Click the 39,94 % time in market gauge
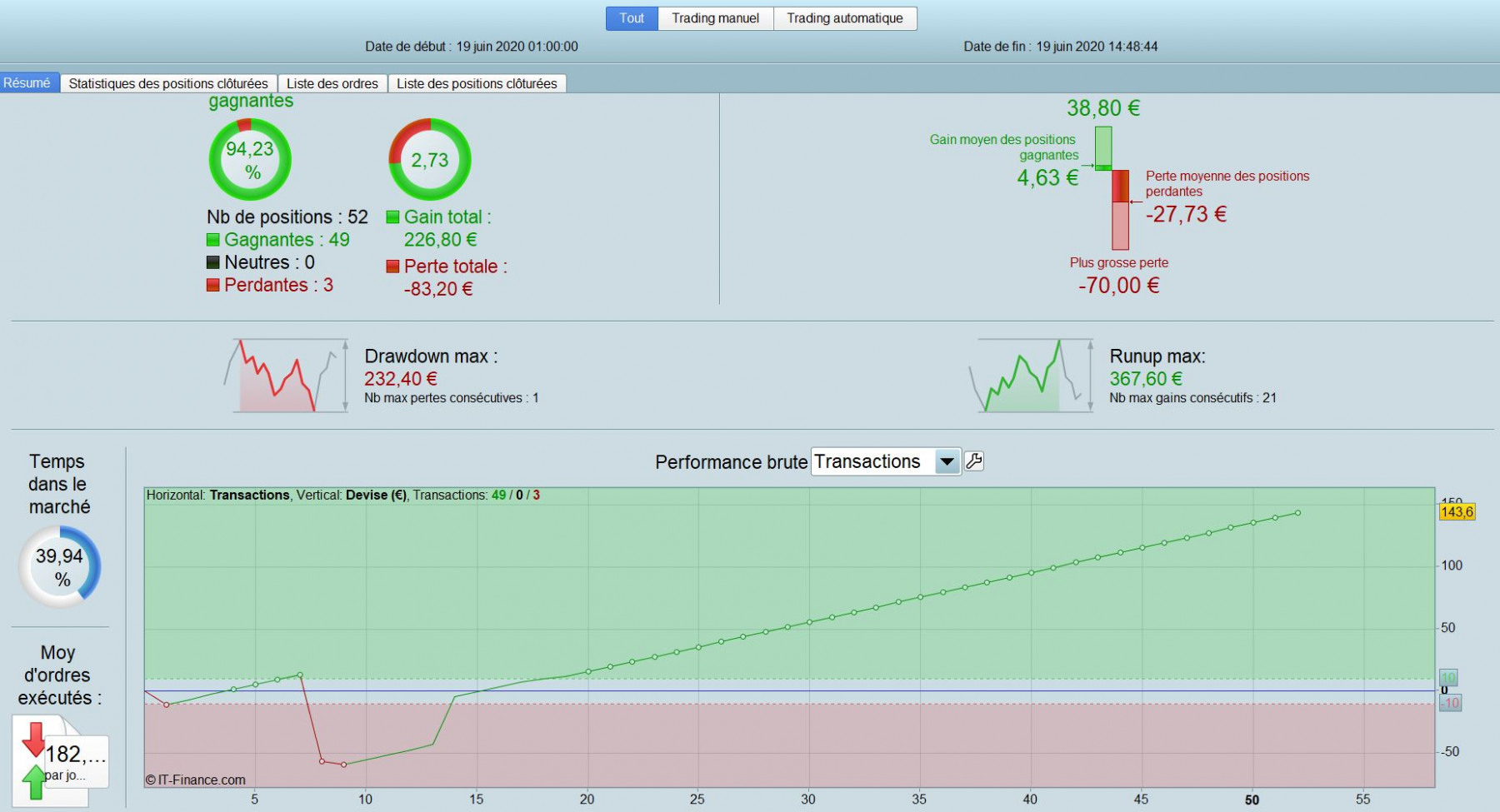Viewport: 1500px width, 812px height. point(59,567)
